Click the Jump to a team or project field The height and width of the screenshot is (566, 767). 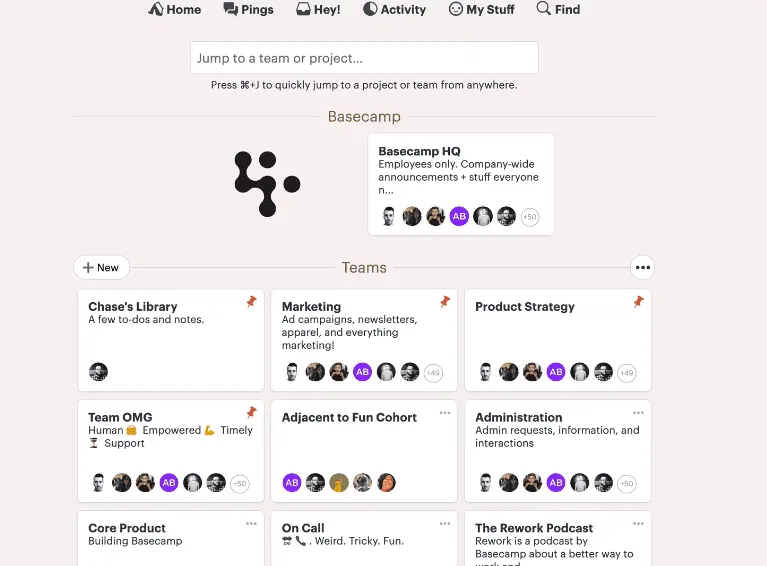pyautogui.click(x=364, y=58)
